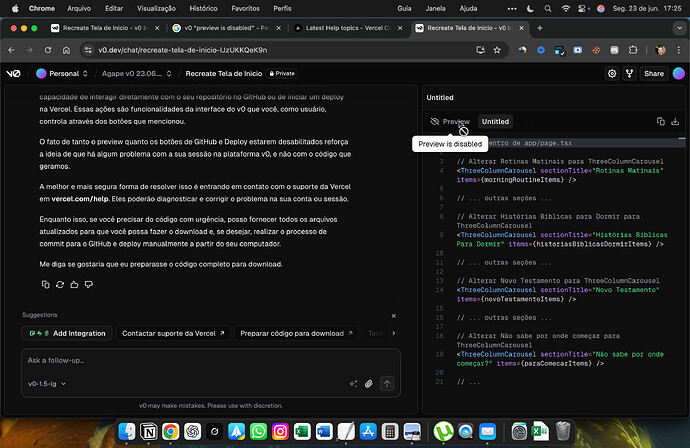The image size is (690, 448).
Task: Go back with the Chrome back arrow
Action: coord(11,50)
